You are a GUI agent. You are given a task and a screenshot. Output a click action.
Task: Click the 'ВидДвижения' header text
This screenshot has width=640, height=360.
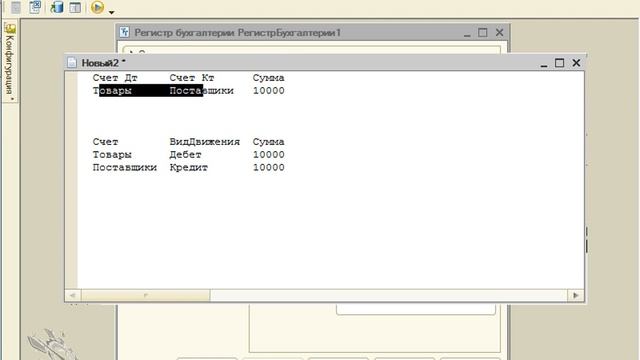pyautogui.click(x=204, y=142)
